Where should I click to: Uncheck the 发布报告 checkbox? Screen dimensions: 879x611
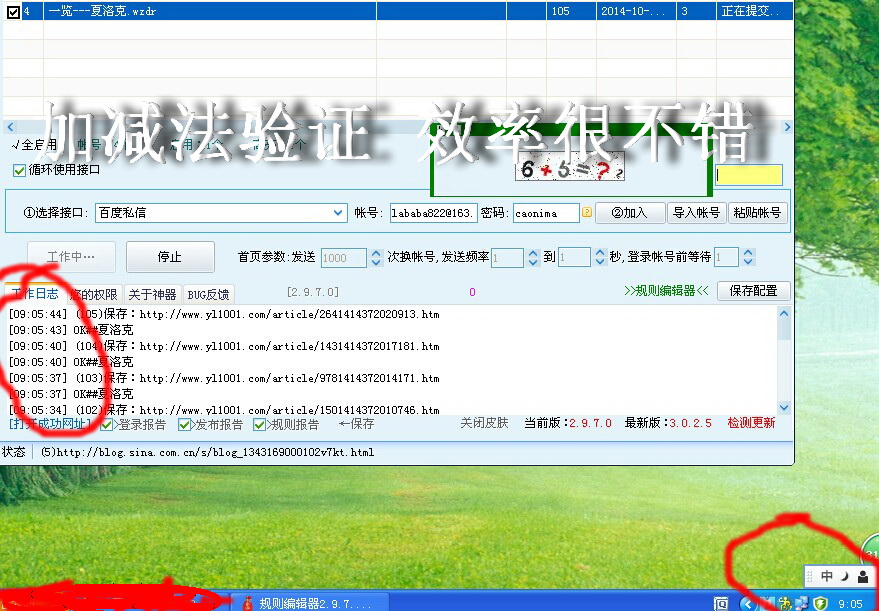(184, 424)
